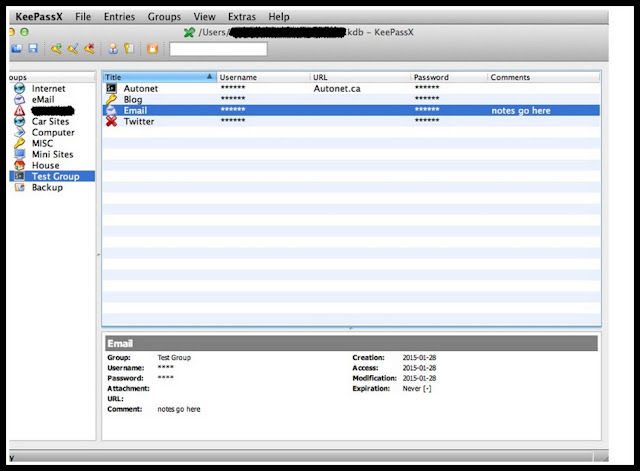
Task: Click the green KeePassX icon in title bar
Action: tap(189, 32)
